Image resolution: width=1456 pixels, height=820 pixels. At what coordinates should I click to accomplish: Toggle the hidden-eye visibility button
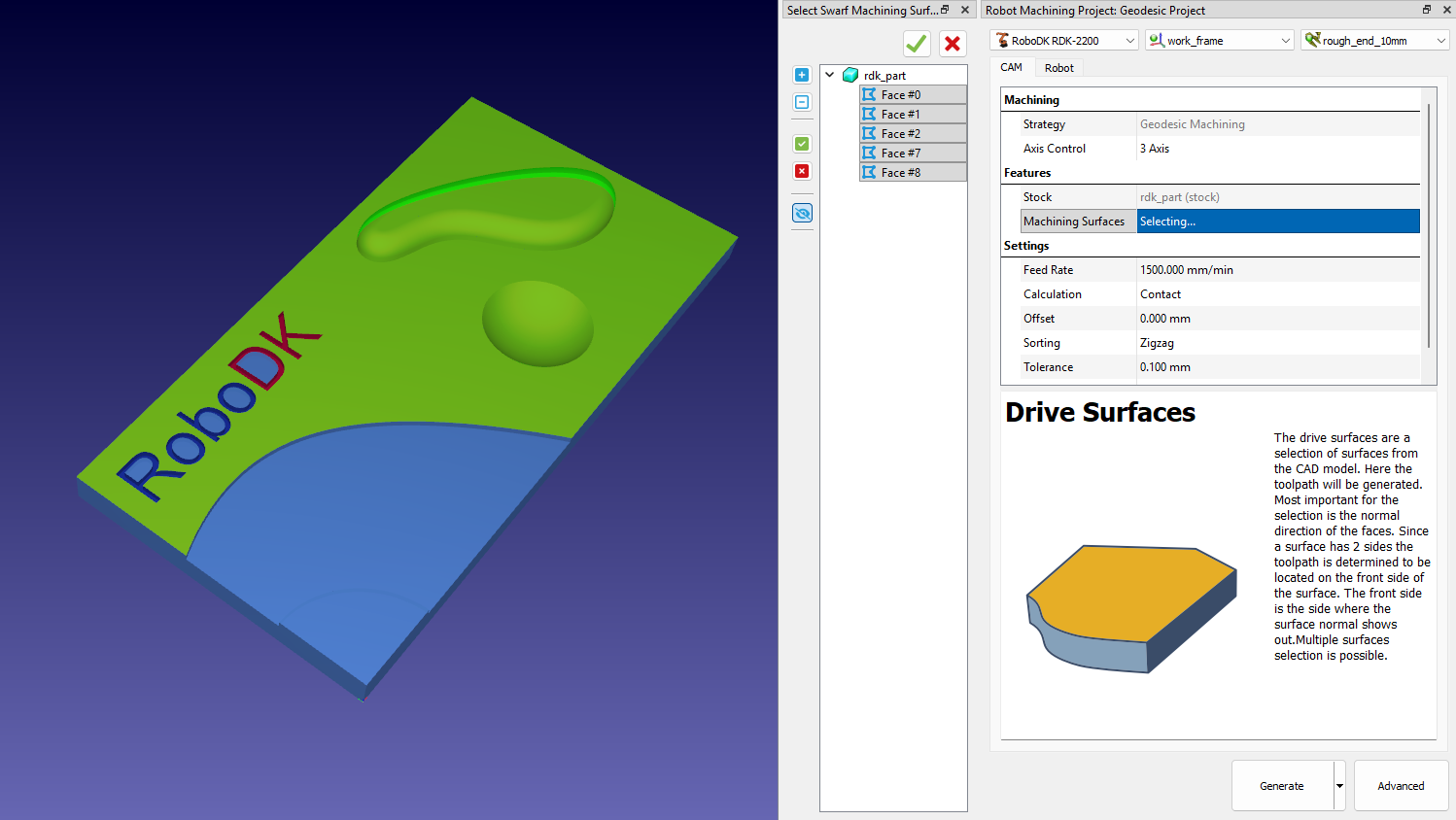tap(802, 214)
